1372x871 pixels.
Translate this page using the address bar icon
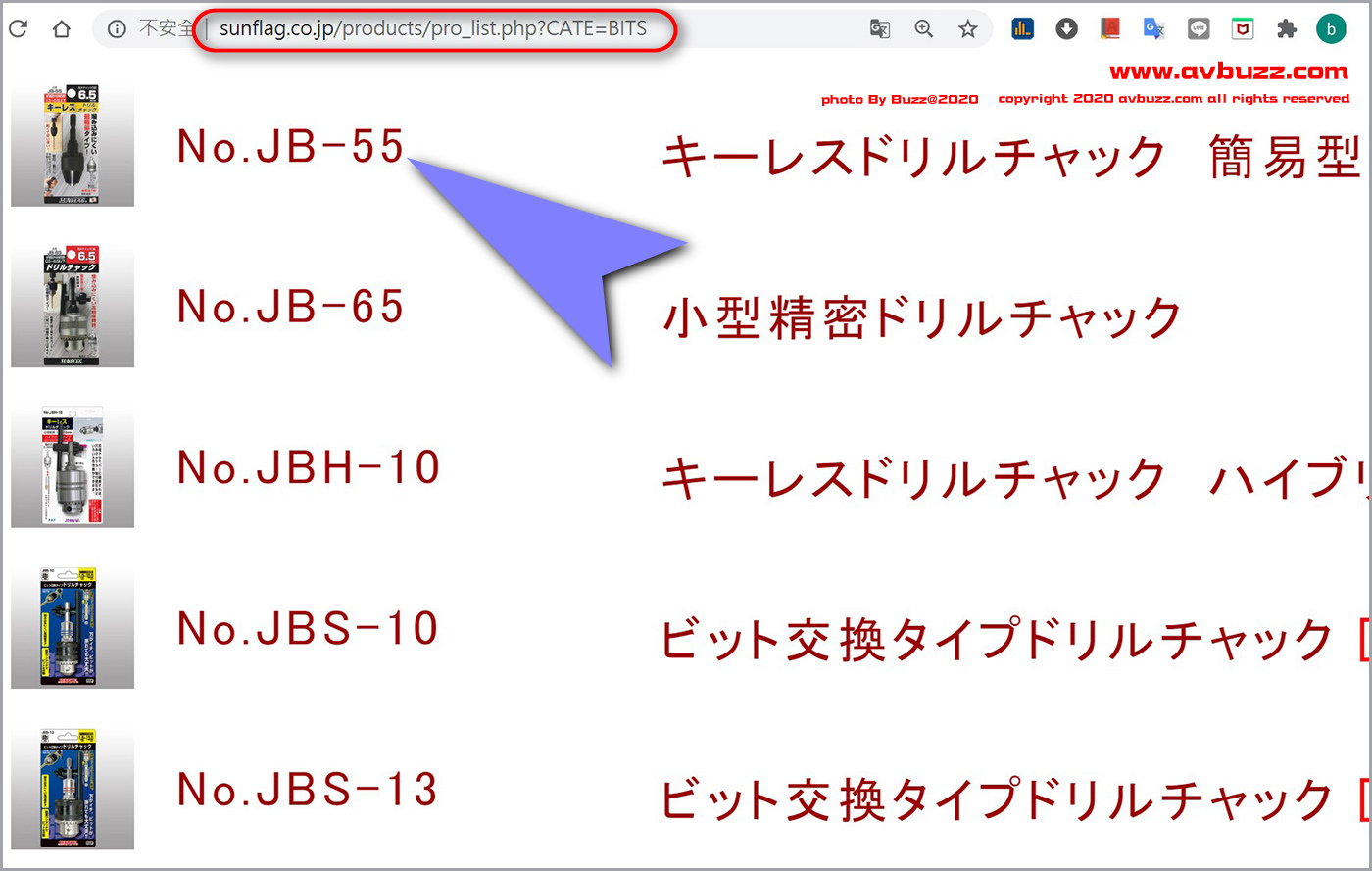(880, 29)
